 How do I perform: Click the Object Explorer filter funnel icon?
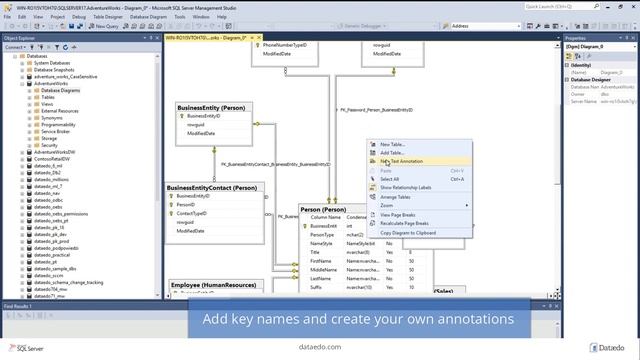coord(57,47)
